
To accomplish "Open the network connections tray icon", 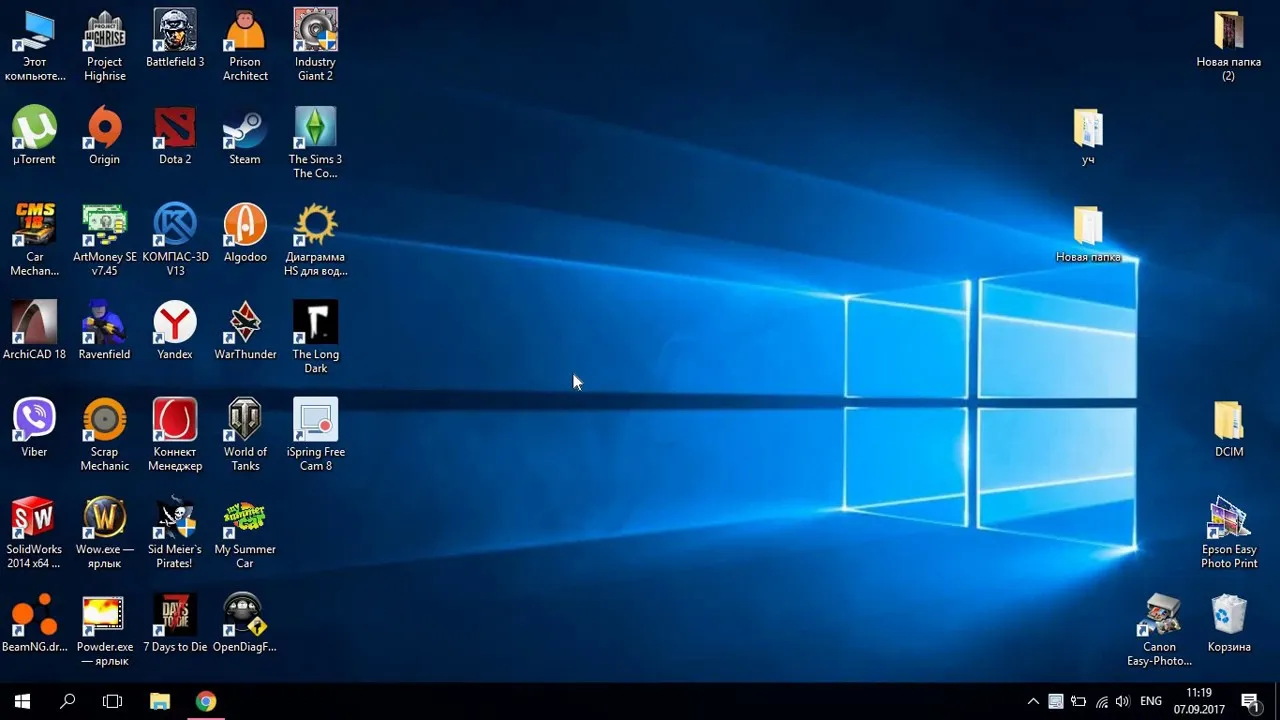I will click(1101, 701).
